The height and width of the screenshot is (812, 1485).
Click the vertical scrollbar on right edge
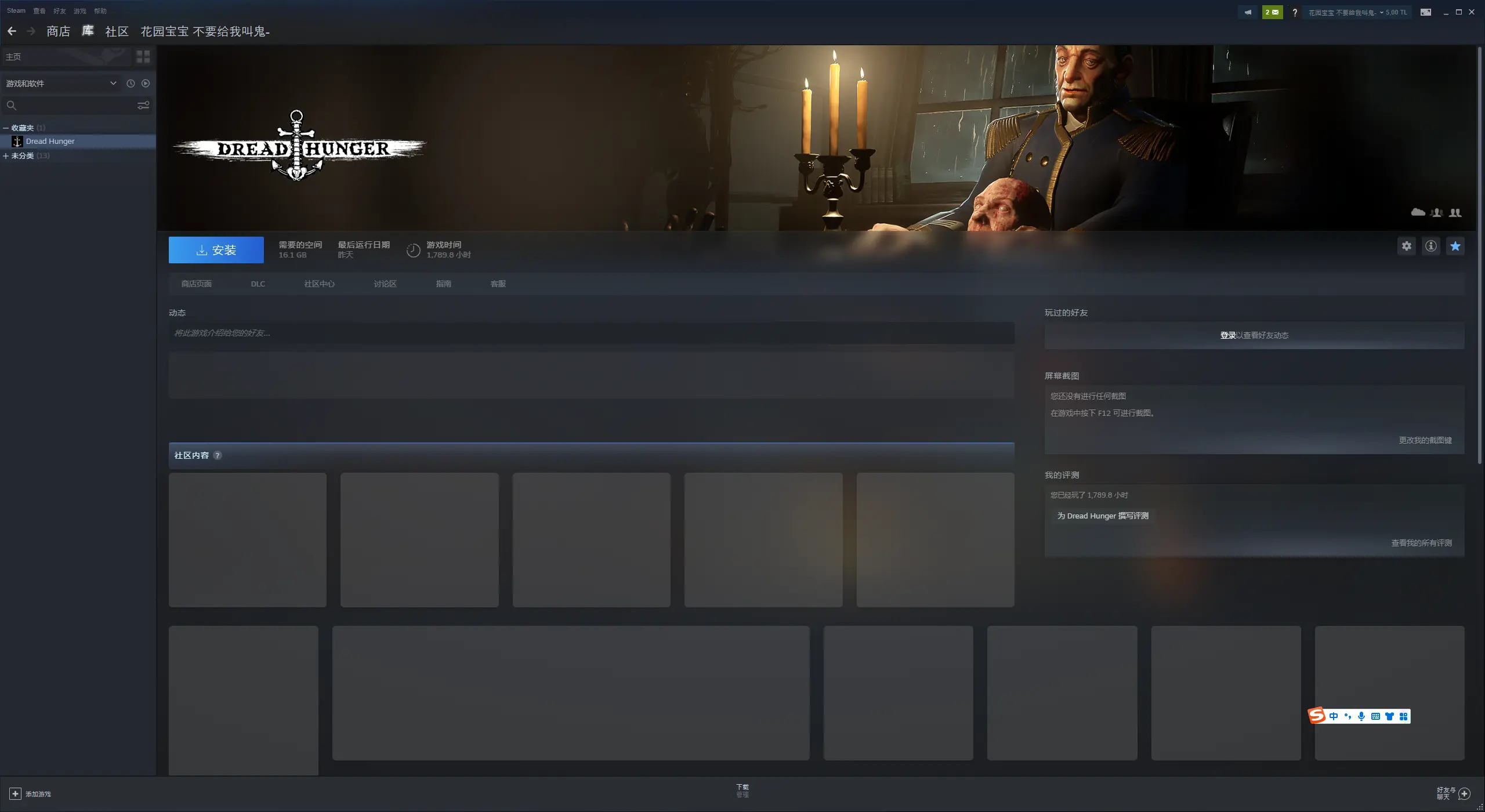[1479, 255]
